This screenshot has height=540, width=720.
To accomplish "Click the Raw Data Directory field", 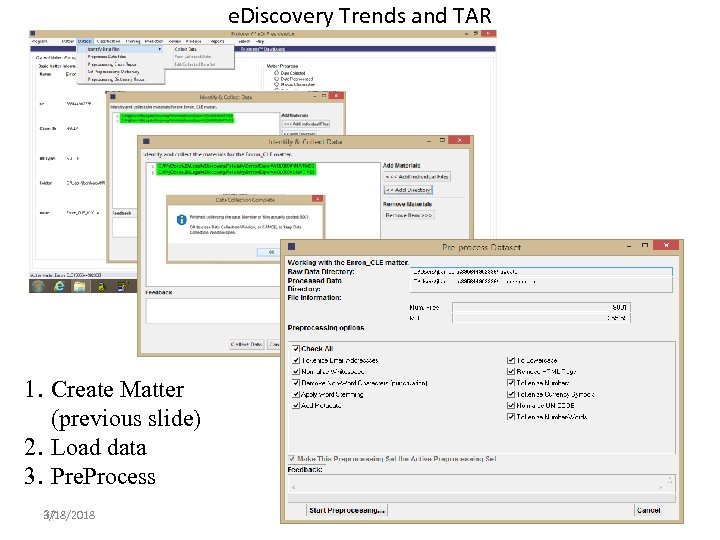I will [541, 272].
